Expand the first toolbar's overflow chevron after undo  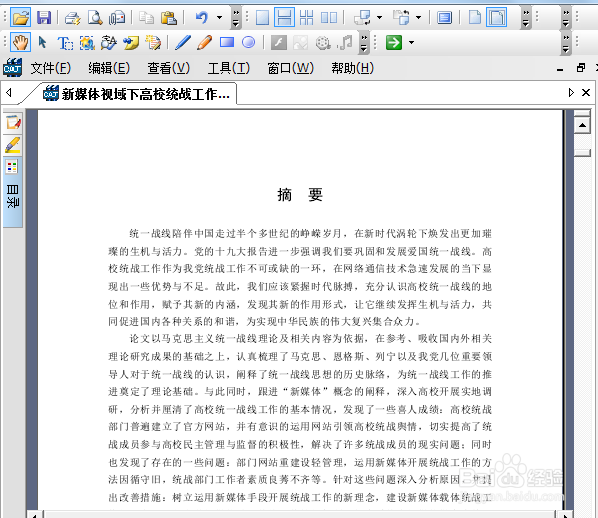click(236, 18)
